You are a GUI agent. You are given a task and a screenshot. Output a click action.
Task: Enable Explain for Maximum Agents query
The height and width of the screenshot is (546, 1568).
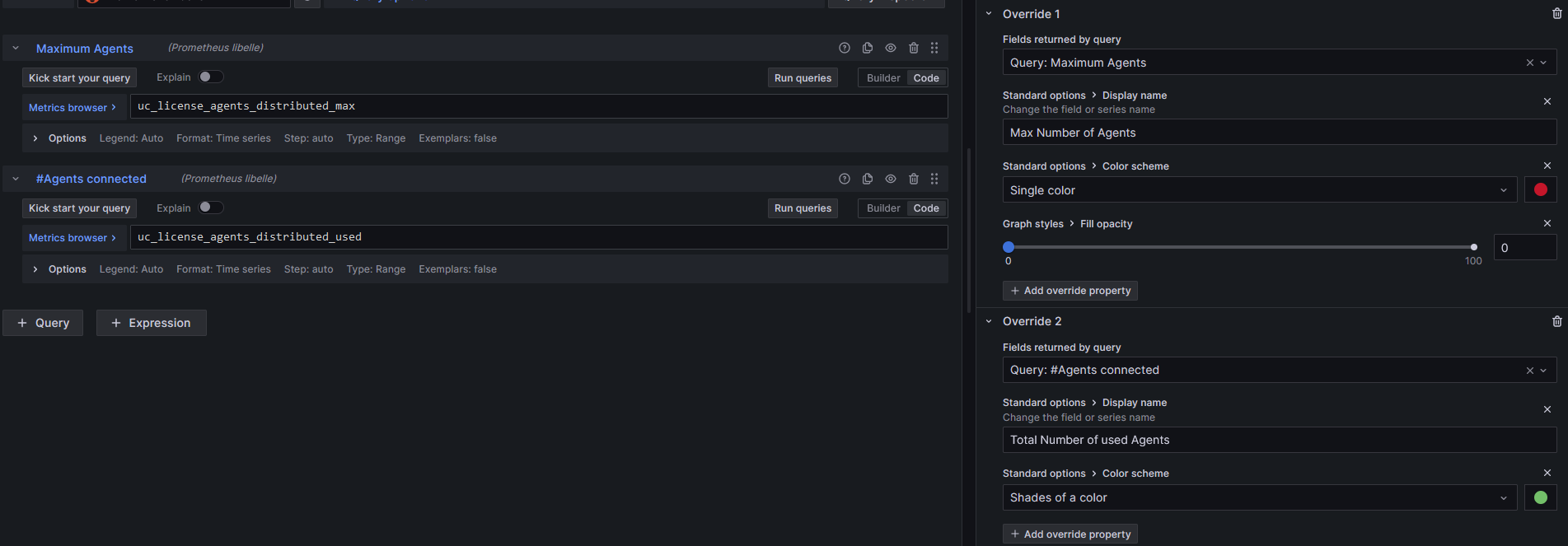tap(211, 77)
